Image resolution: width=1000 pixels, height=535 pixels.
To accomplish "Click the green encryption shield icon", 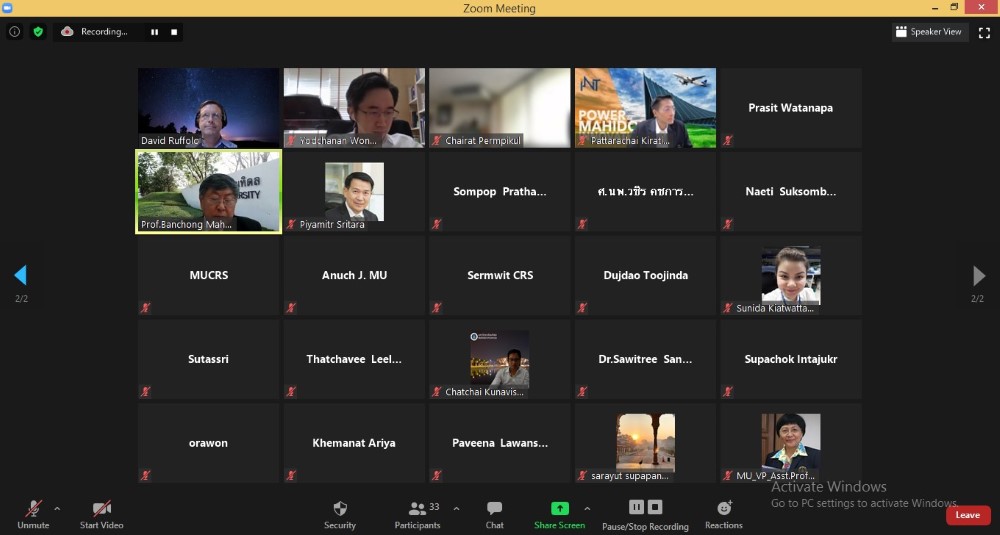I will click(38, 32).
